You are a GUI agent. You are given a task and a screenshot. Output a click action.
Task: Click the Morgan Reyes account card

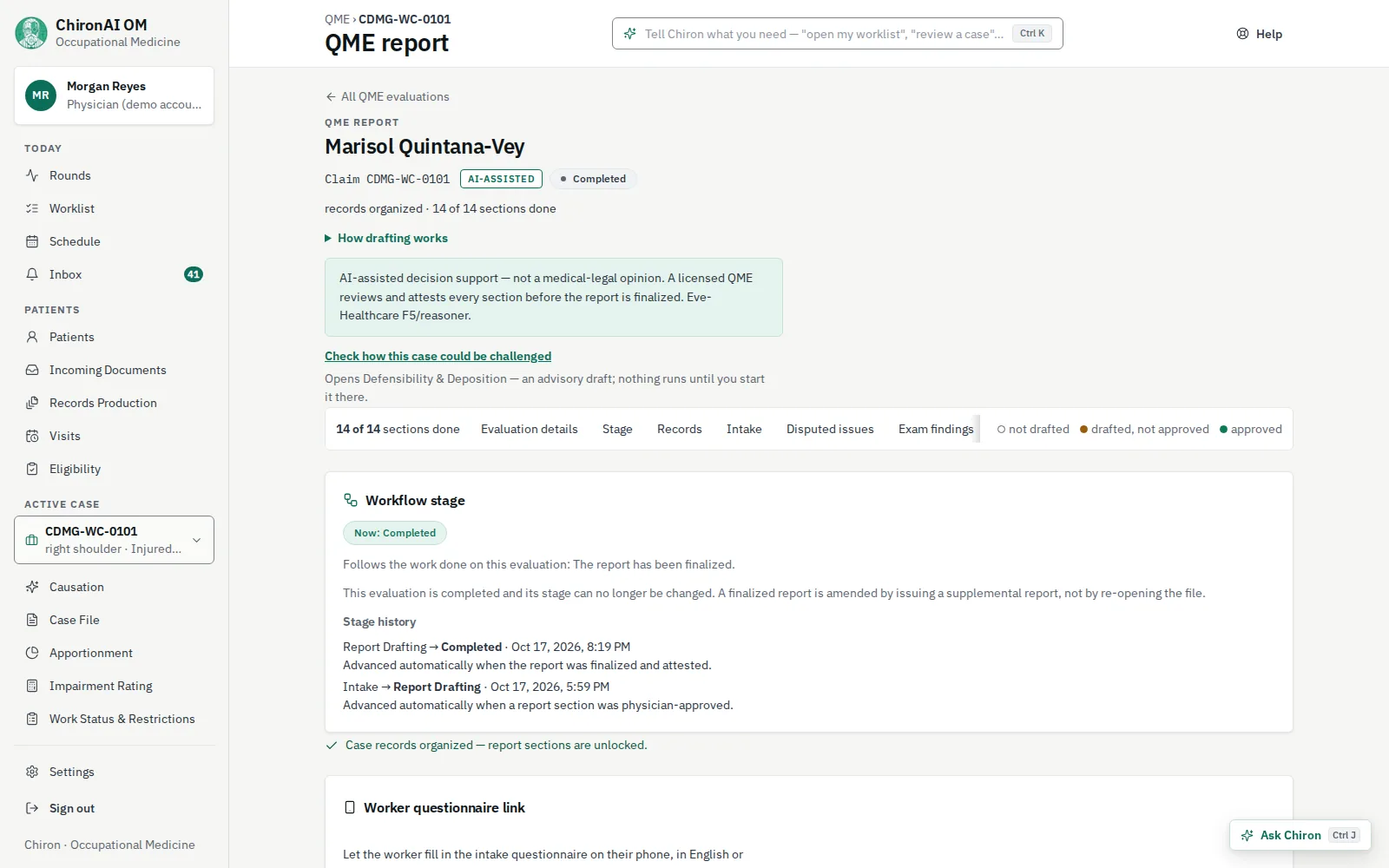[114, 95]
